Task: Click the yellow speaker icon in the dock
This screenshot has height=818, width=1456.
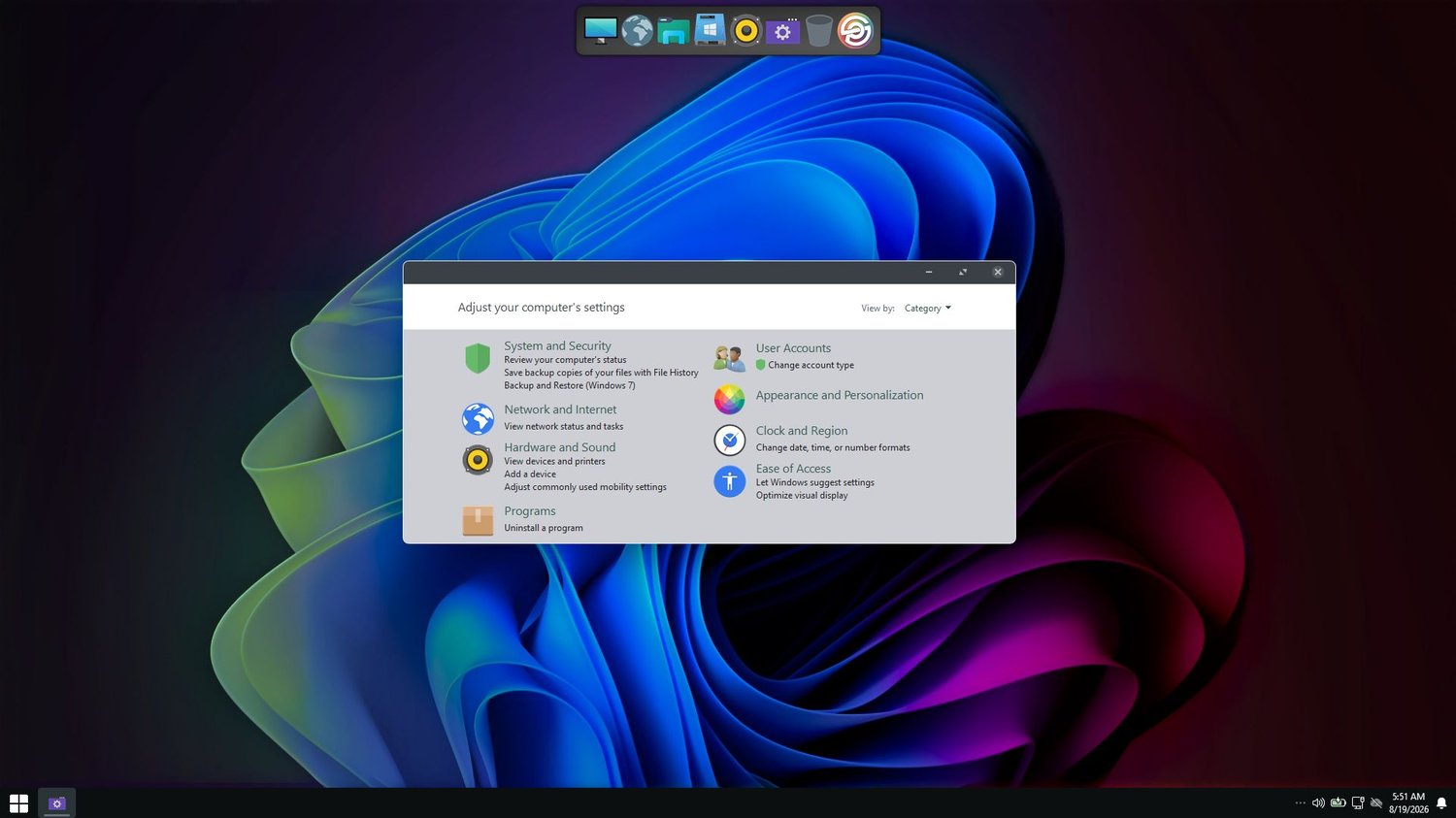Action: point(745,31)
